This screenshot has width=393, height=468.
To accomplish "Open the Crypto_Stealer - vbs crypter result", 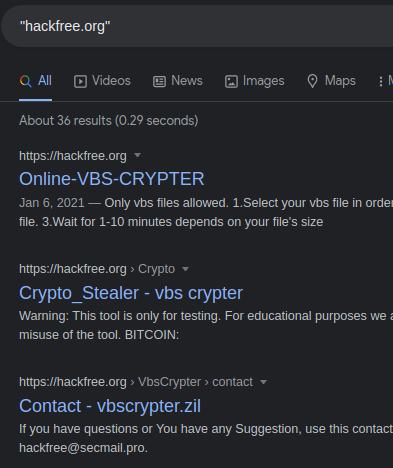I will click(131, 293).
